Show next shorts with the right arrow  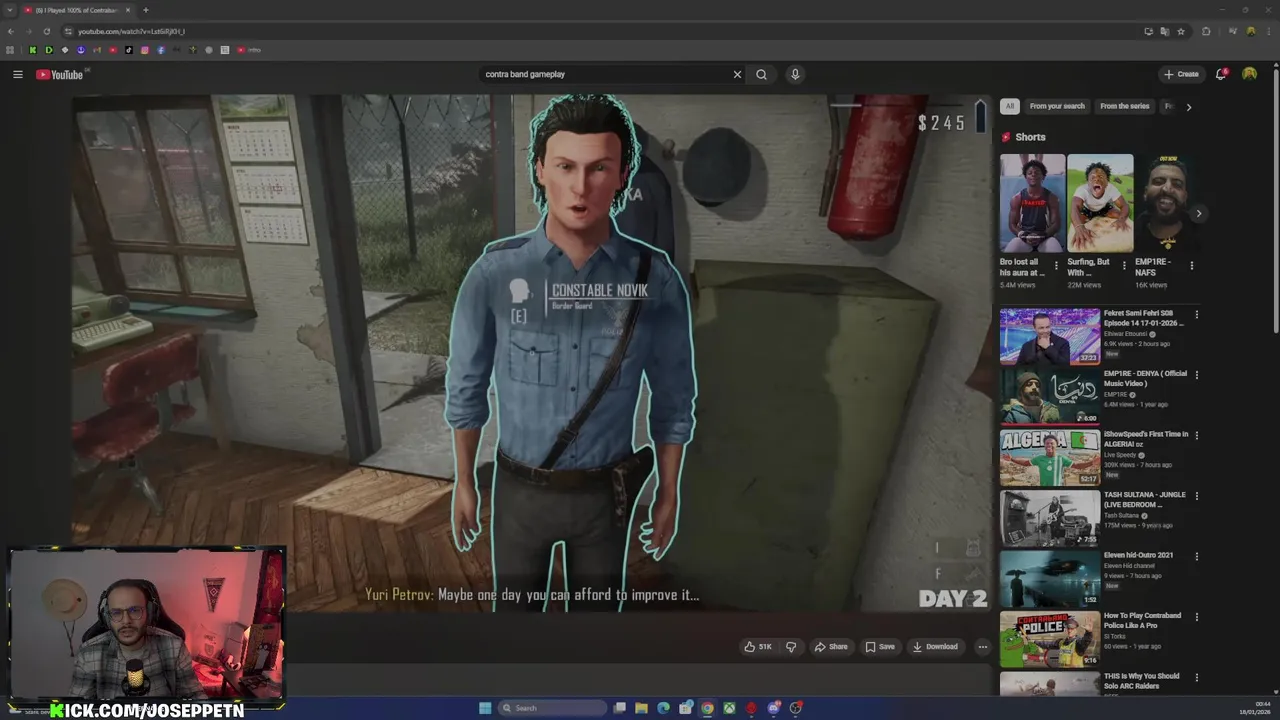pyautogui.click(x=1198, y=213)
